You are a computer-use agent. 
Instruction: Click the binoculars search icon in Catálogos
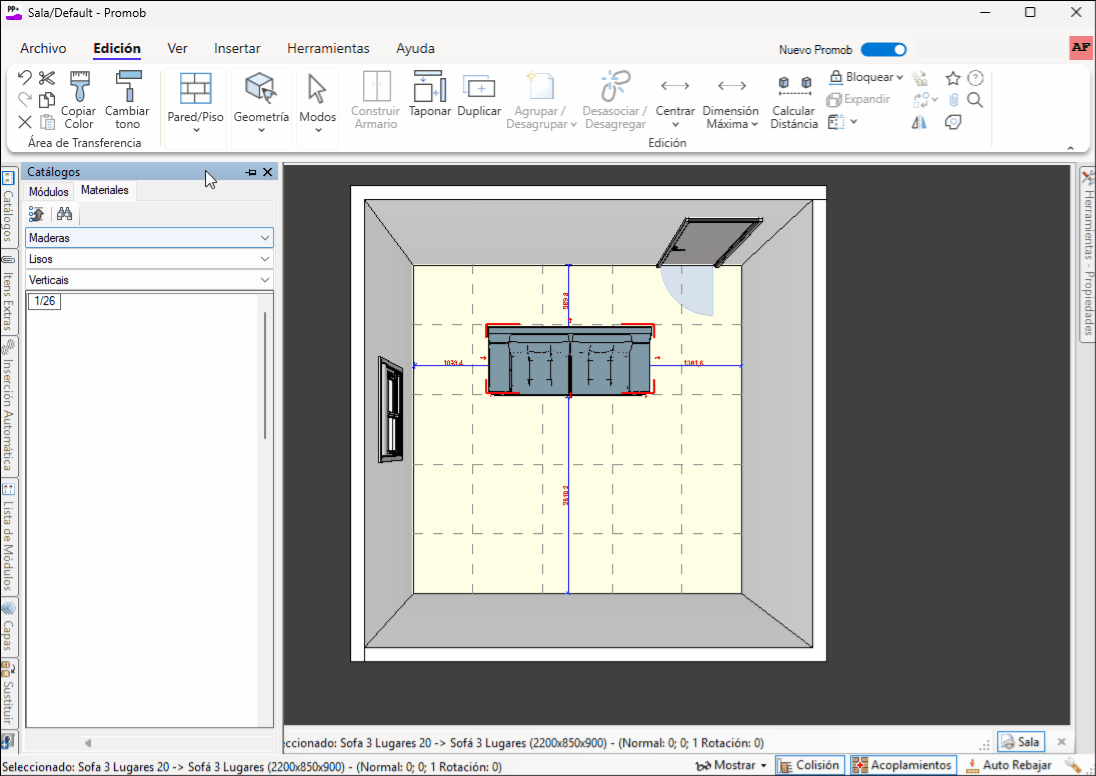[64, 214]
